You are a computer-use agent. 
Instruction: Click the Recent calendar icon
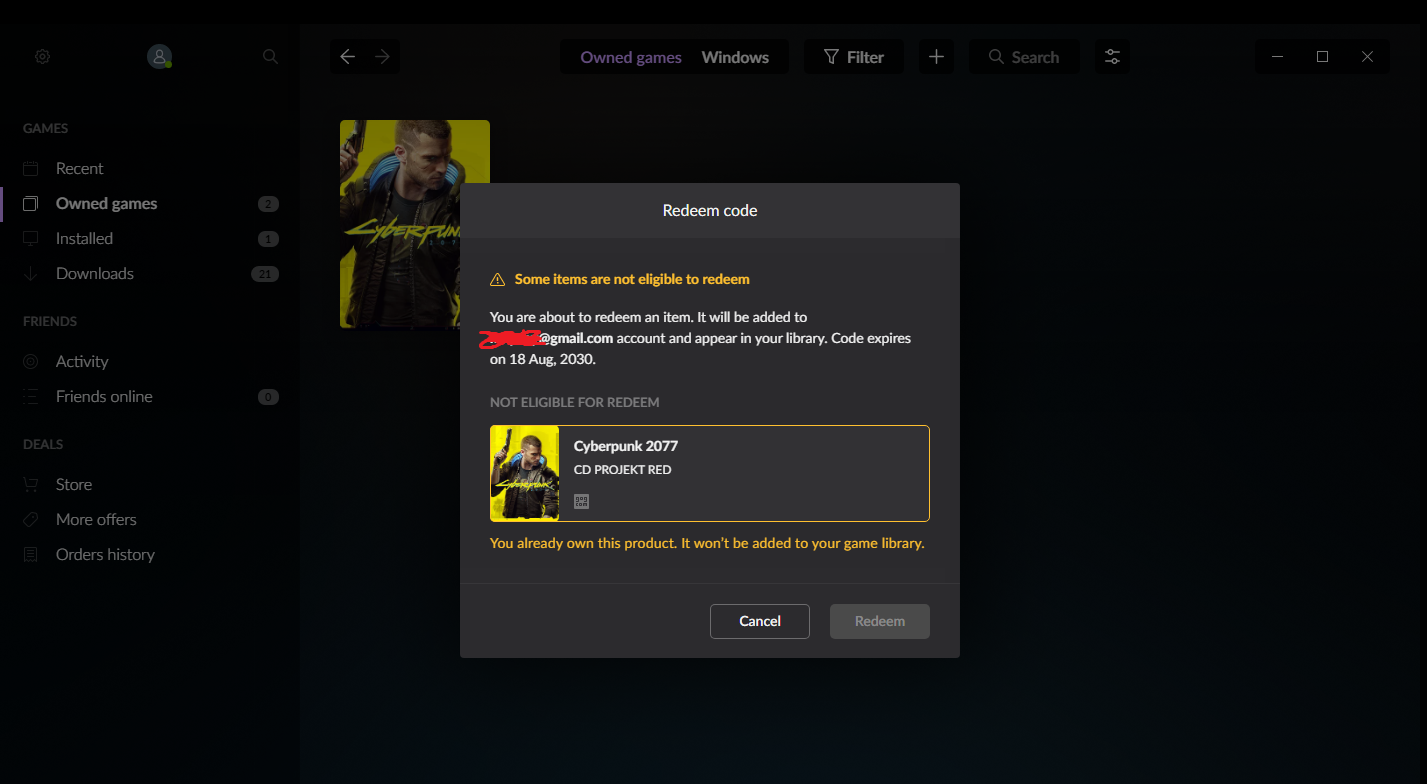(x=31, y=168)
